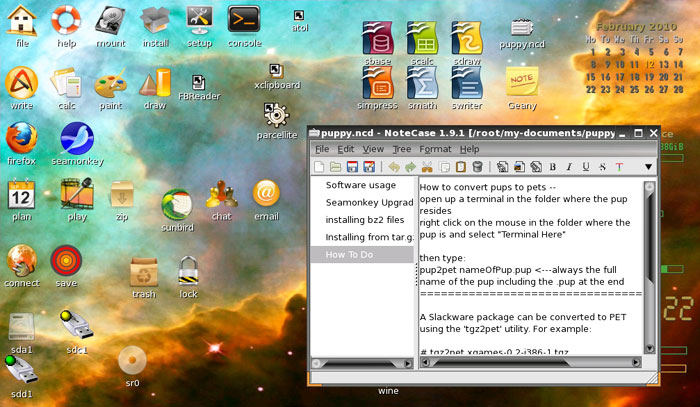700x407 pixels.
Task: Open the Geany note desktop icon
Action: (x=522, y=88)
